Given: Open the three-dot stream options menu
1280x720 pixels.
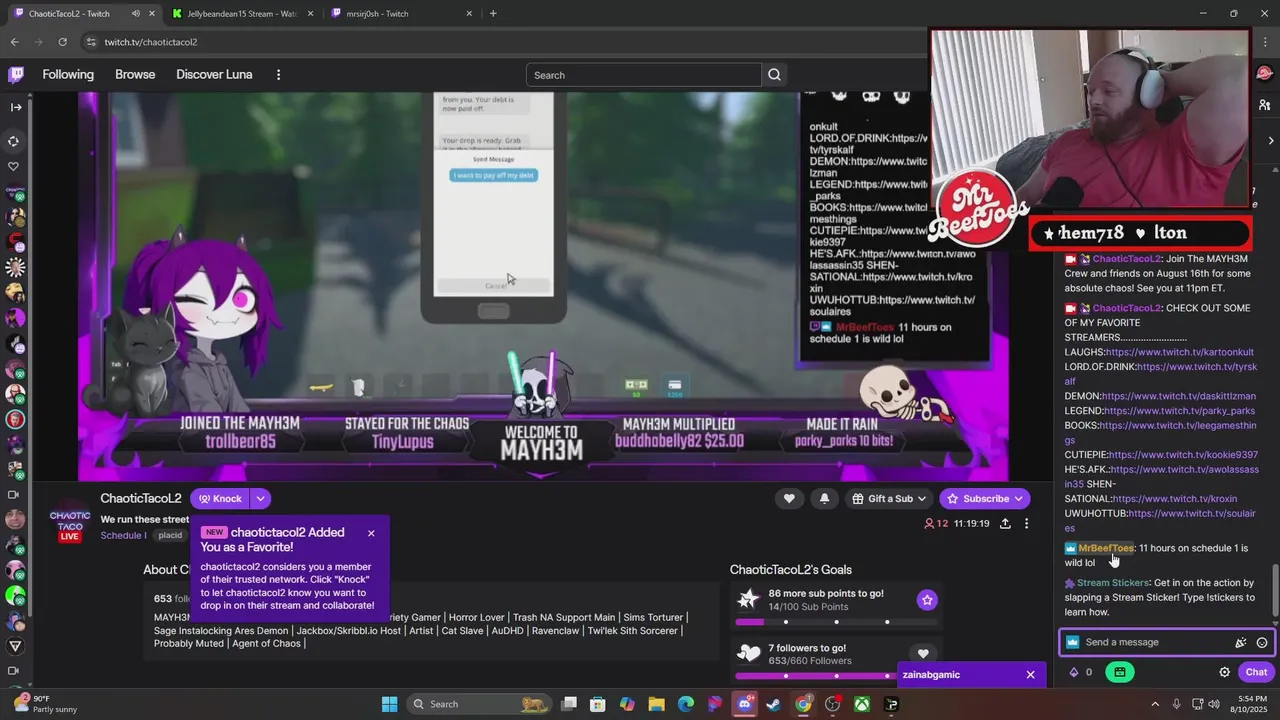Looking at the screenshot, I should [x=1026, y=524].
